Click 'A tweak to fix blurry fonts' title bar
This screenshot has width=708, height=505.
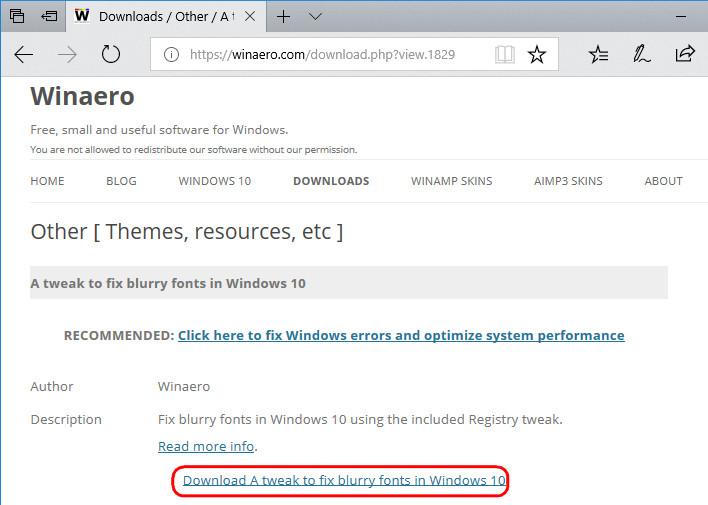point(349,283)
